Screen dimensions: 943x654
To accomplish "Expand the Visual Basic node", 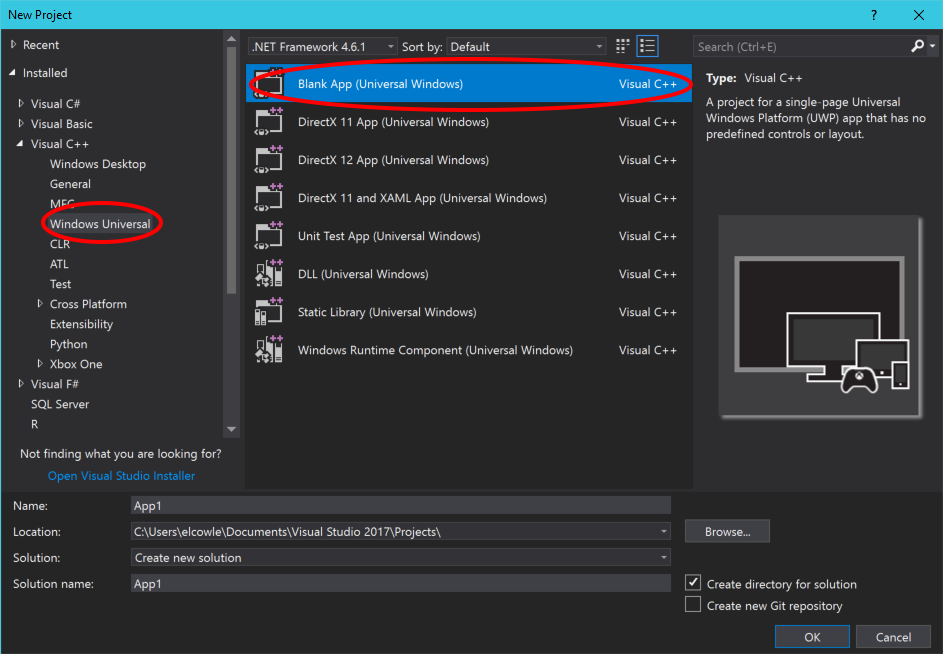I will pyautogui.click(x=21, y=123).
